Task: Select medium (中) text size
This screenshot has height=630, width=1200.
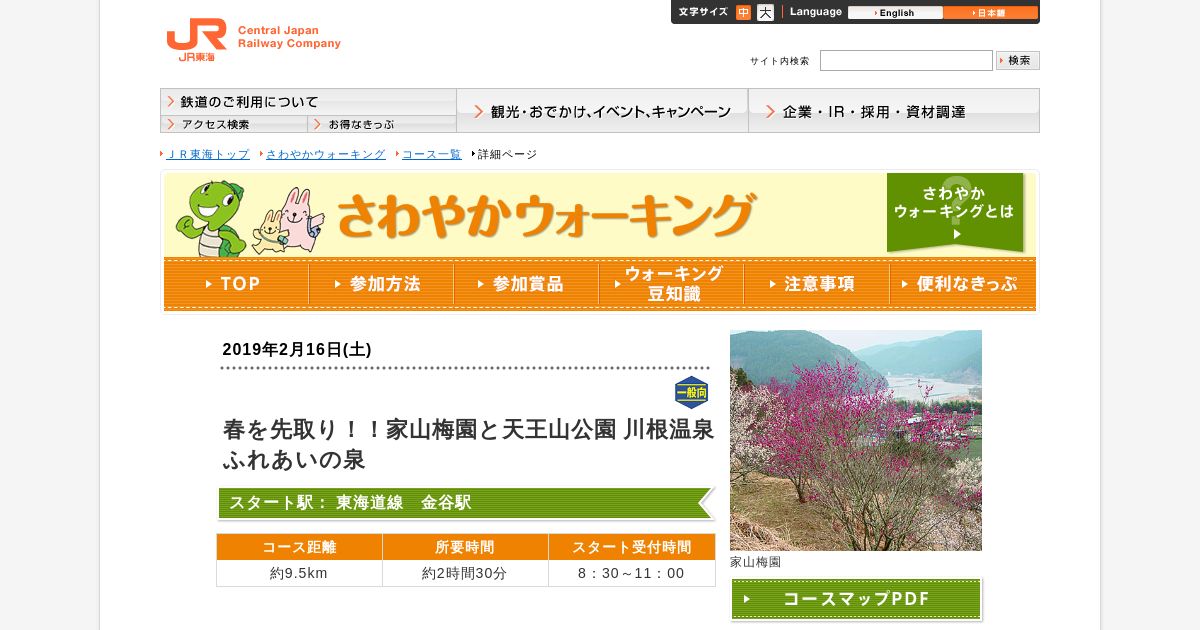Action: pyautogui.click(x=743, y=12)
